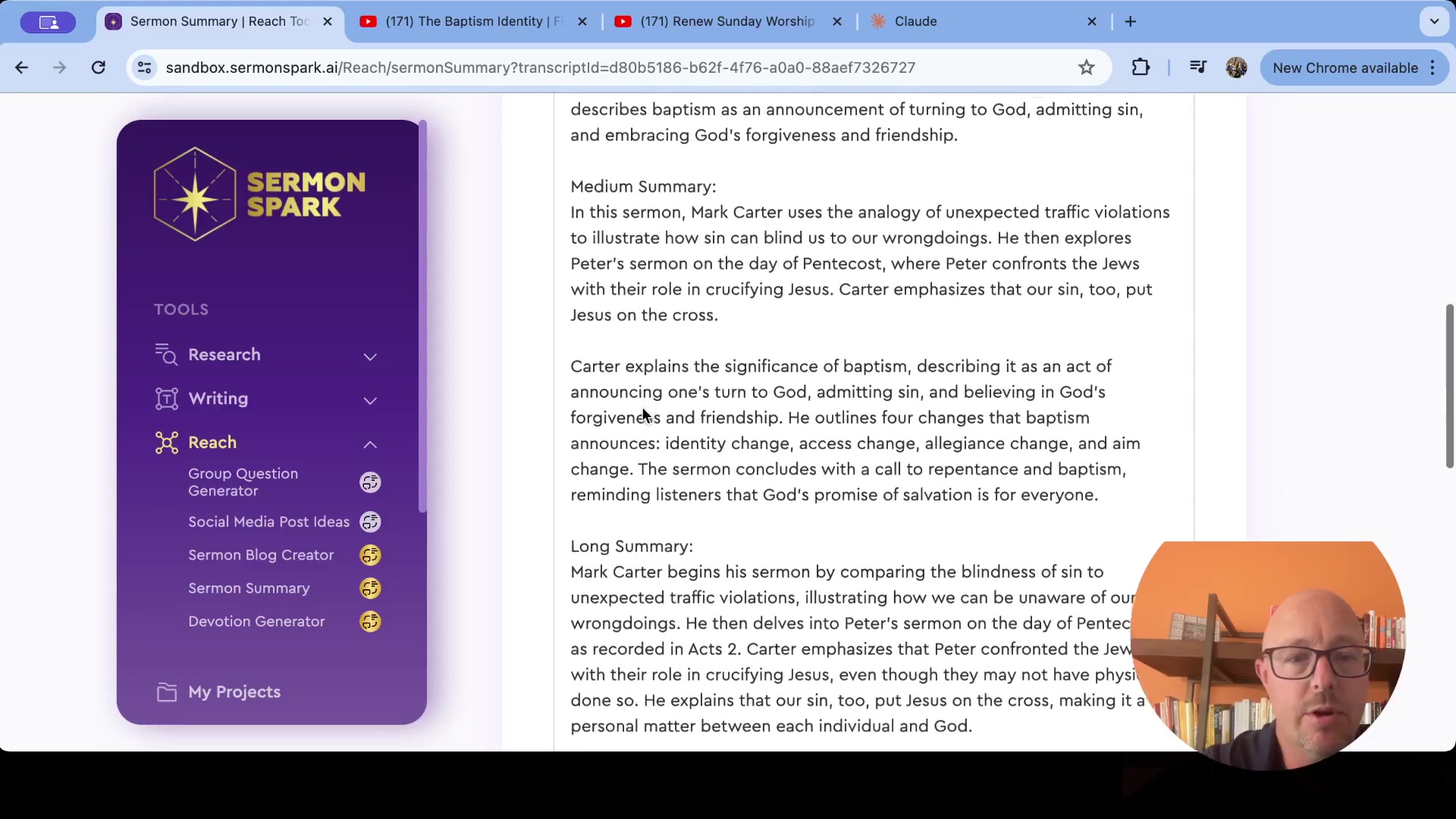The width and height of the screenshot is (1456, 819).
Task: Select the Sermon Summary browser tab
Action: pos(220,21)
